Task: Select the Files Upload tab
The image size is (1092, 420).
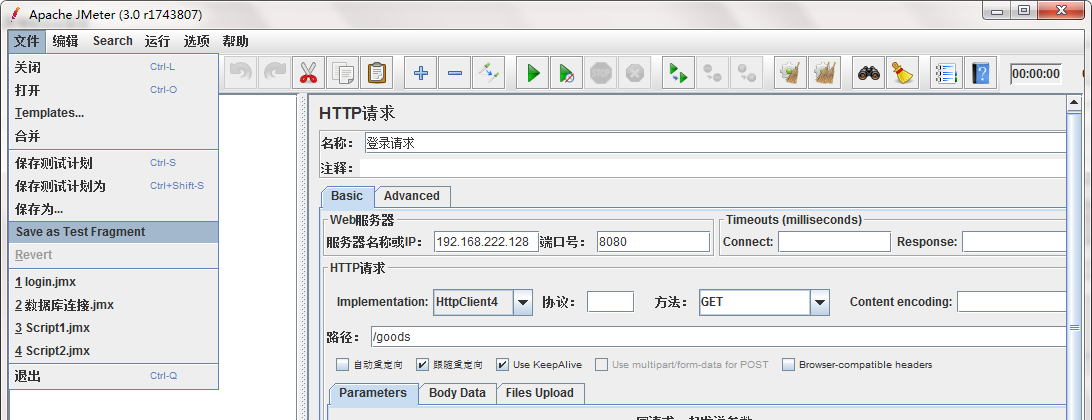Action: click(x=540, y=393)
